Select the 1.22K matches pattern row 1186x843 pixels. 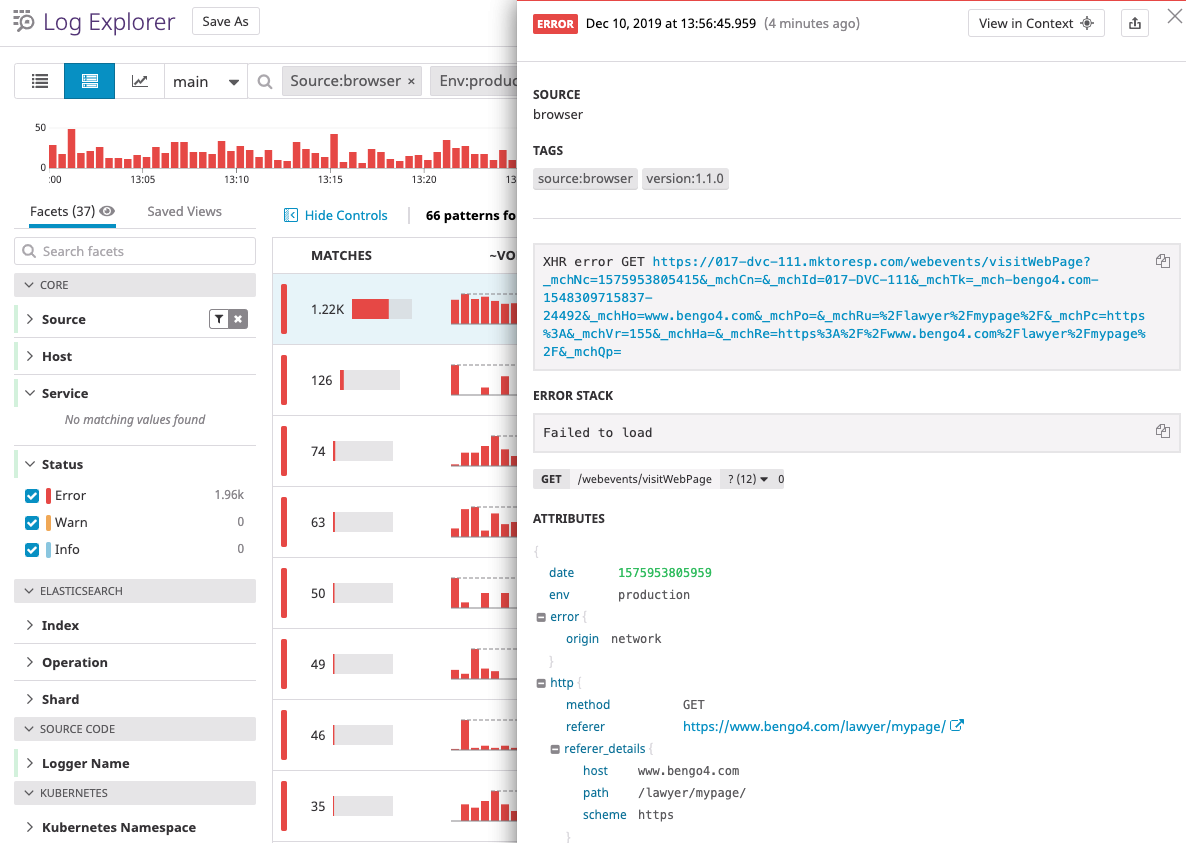[x=395, y=309]
